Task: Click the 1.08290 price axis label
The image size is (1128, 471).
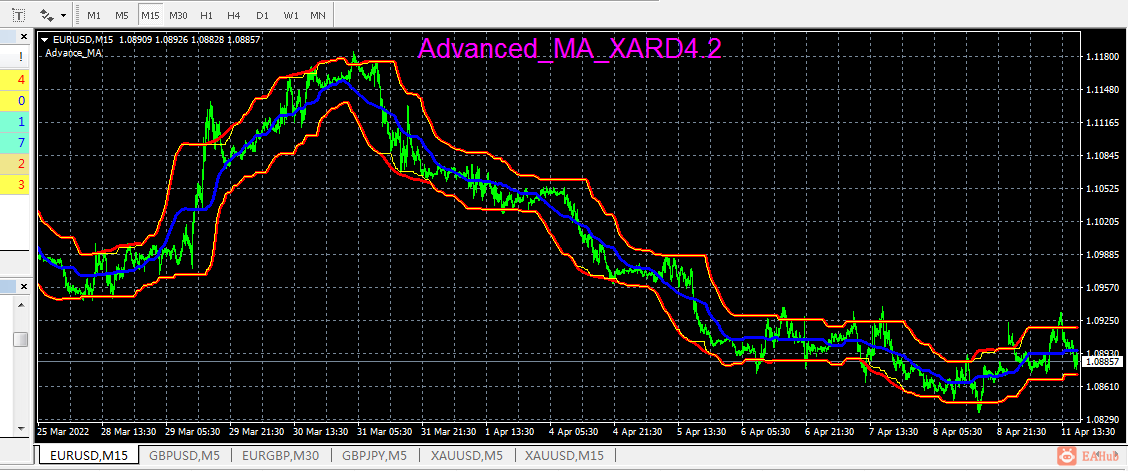Action: [x=1102, y=419]
